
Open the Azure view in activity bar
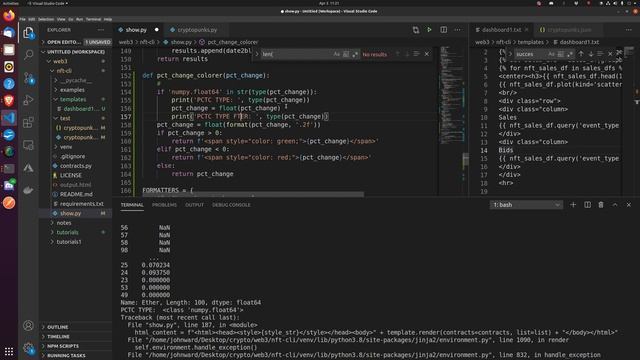tap(29, 168)
